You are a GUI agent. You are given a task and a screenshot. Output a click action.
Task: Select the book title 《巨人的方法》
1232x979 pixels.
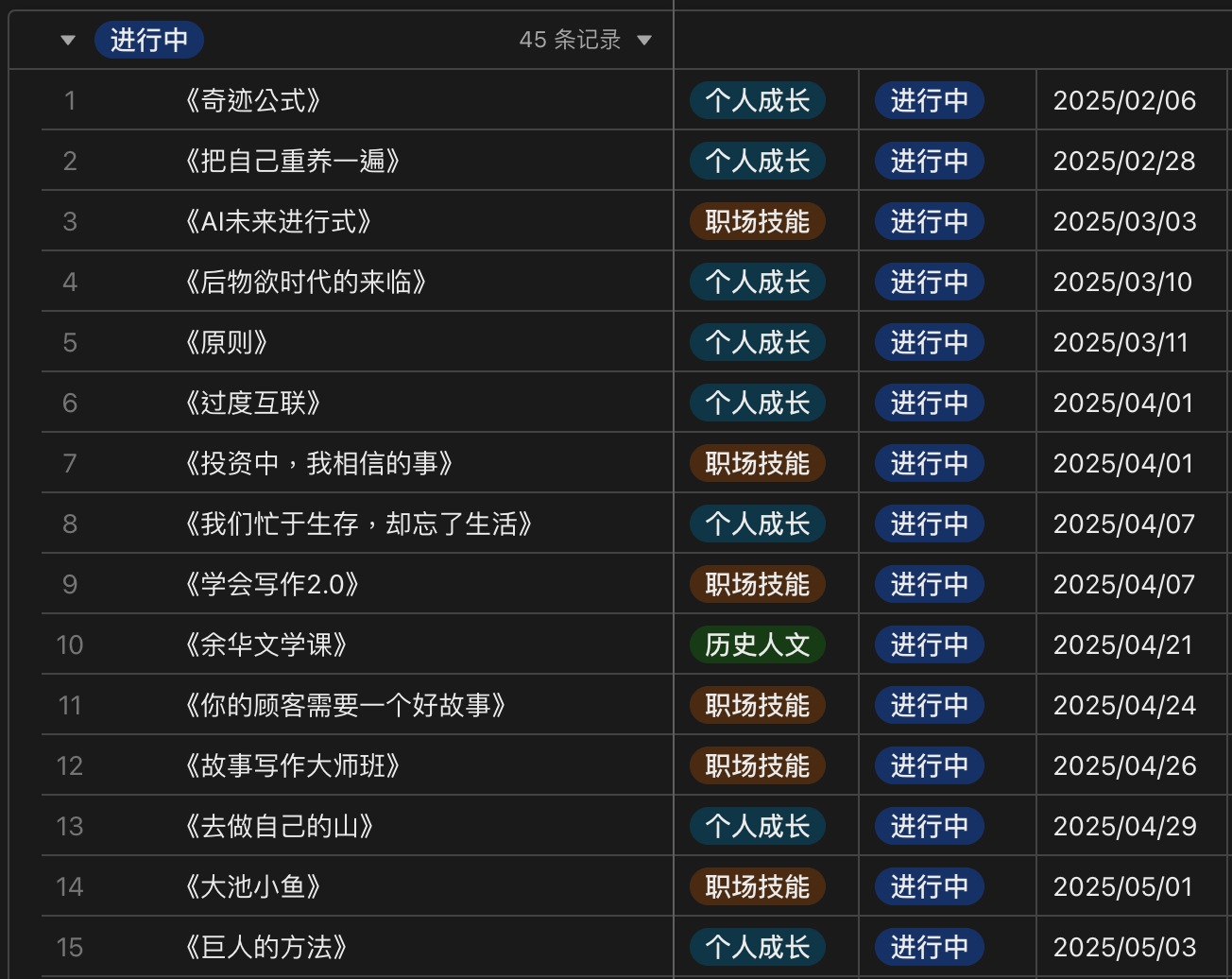[266, 947]
